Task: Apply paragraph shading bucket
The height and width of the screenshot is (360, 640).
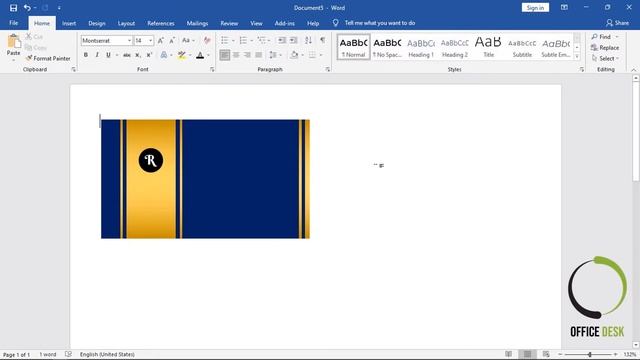Action: [294, 55]
